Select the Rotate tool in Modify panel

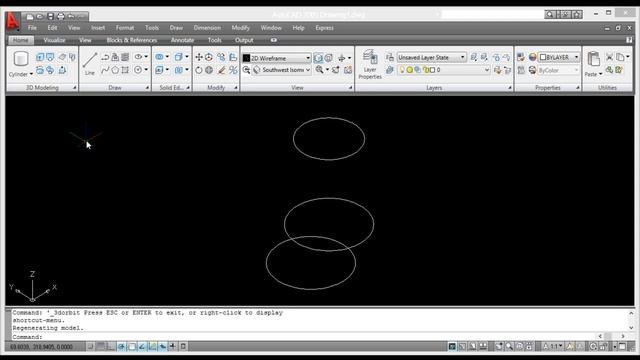coord(199,70)
